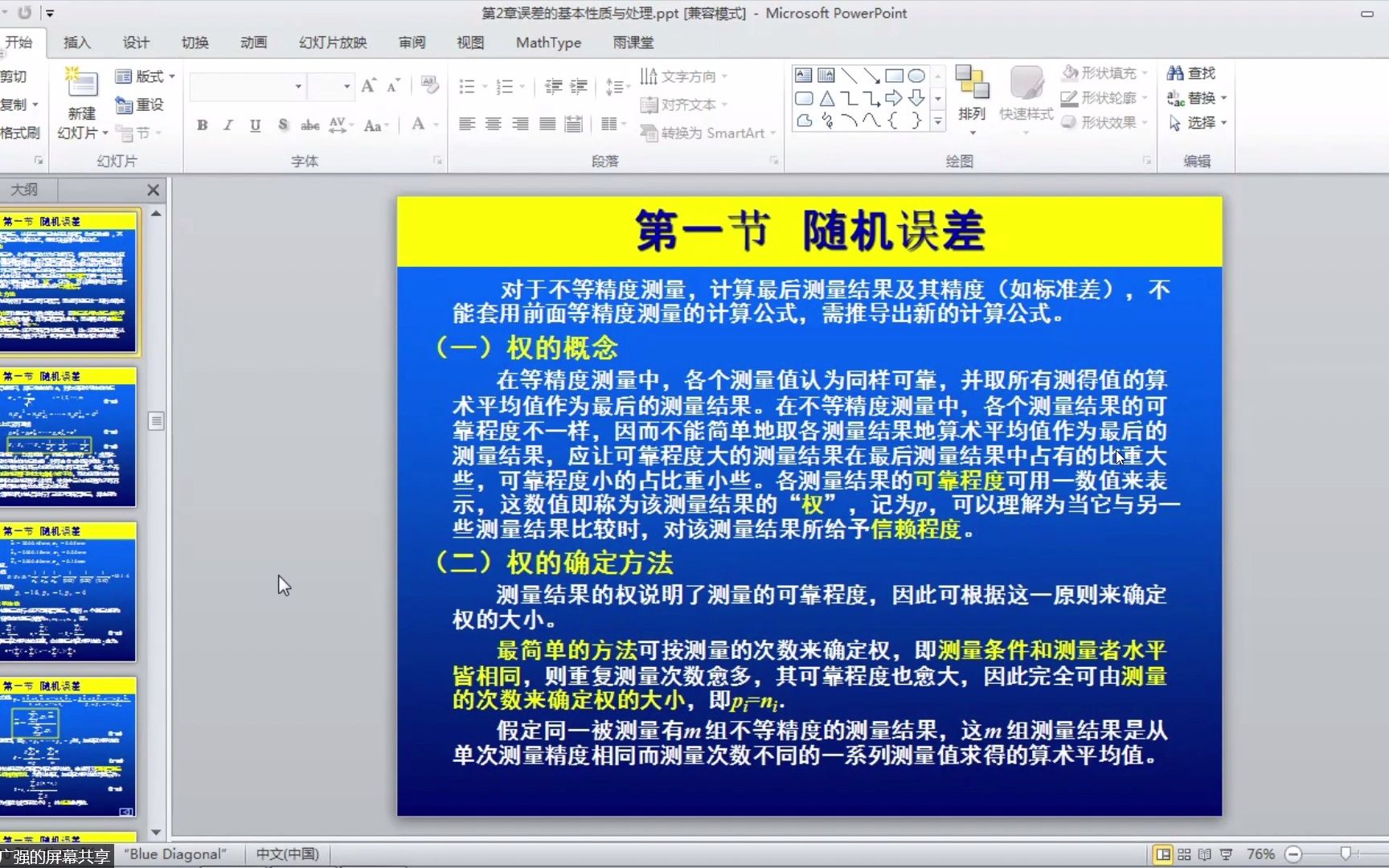The image size is (1389, 868).
Task: Start slideshow from status bar icon
Action: tap(1226, 854)
